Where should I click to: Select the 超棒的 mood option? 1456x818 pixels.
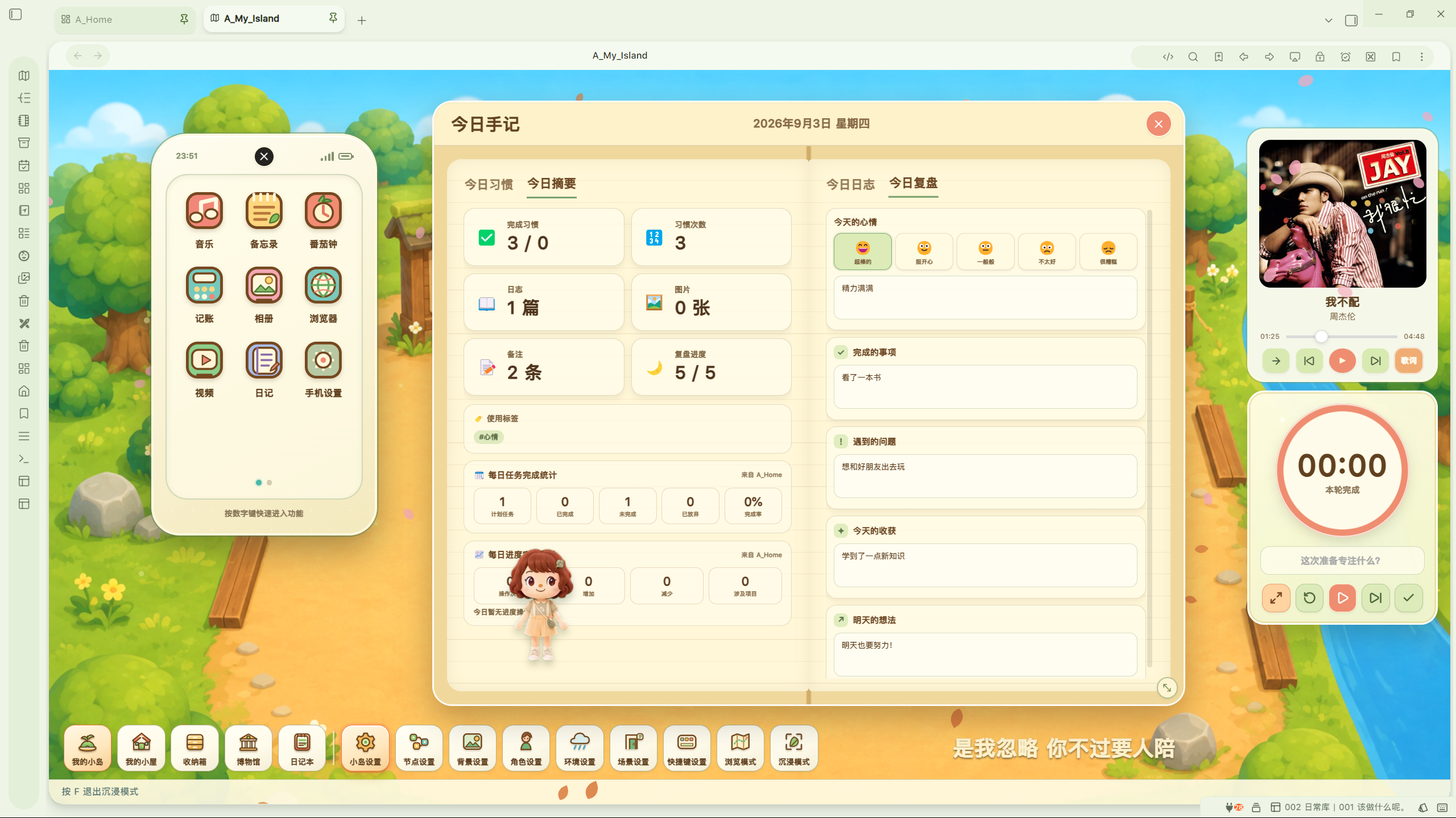[x=863, y=252]
